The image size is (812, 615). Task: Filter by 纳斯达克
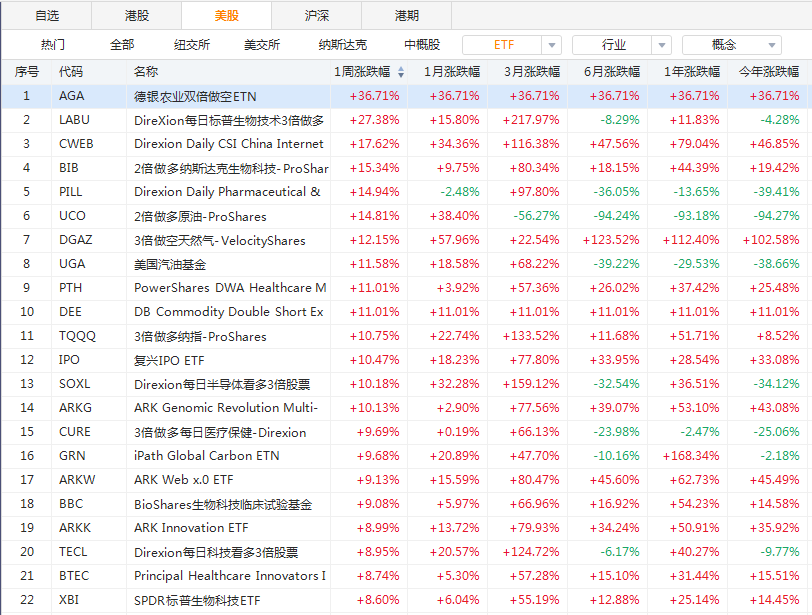pyautogui.click(x=342, y=45)
